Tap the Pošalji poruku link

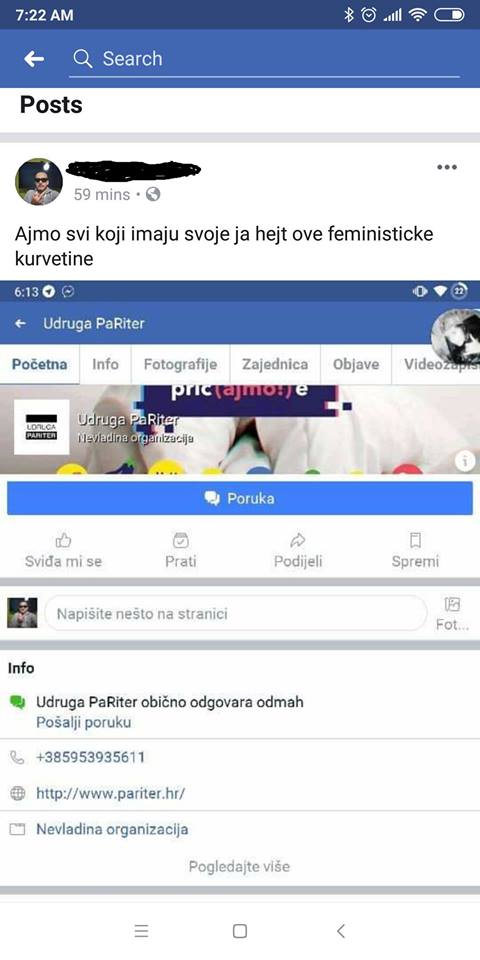tap(83, 722)
